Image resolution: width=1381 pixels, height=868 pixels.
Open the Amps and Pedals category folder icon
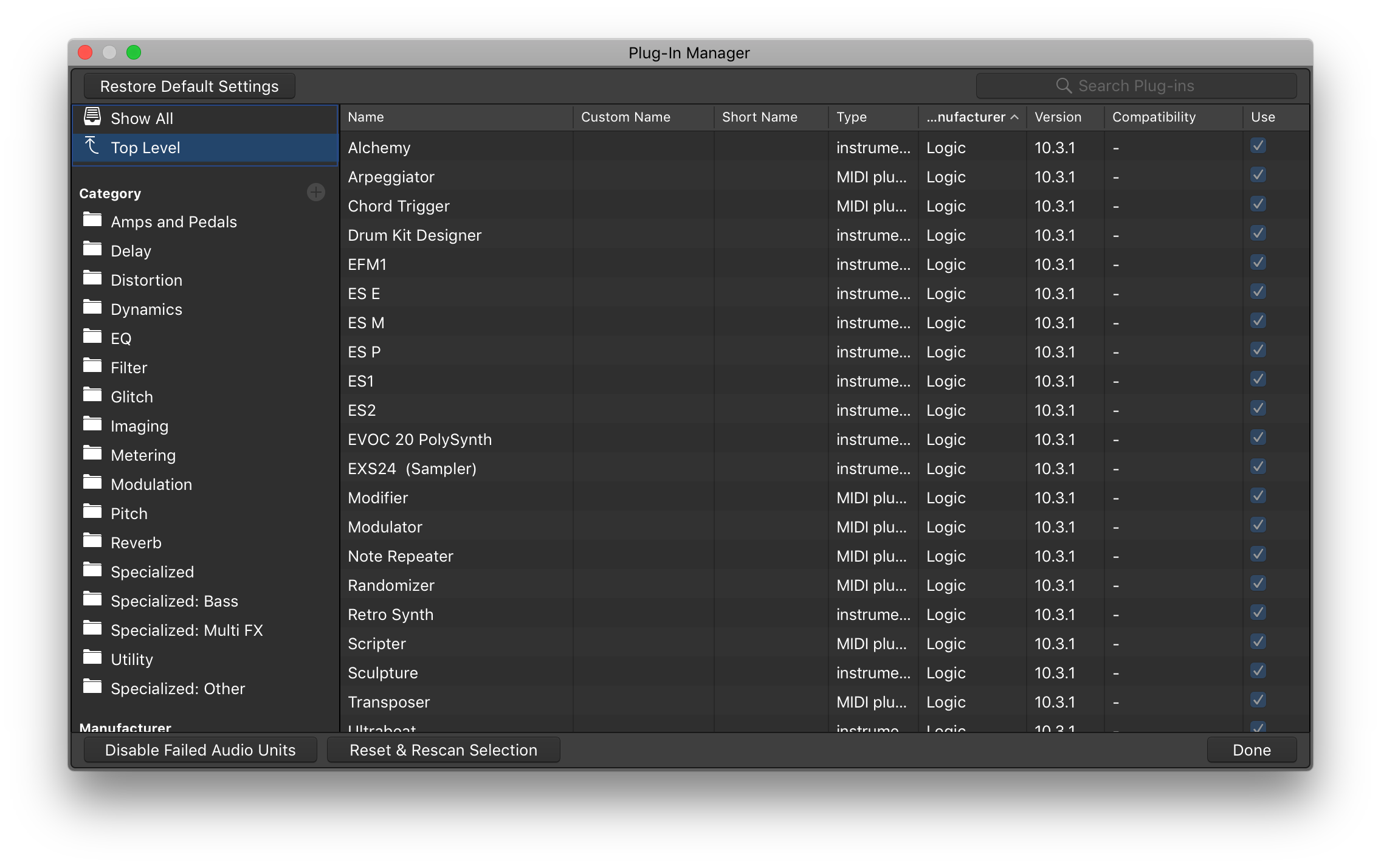(x=92, y=221)
